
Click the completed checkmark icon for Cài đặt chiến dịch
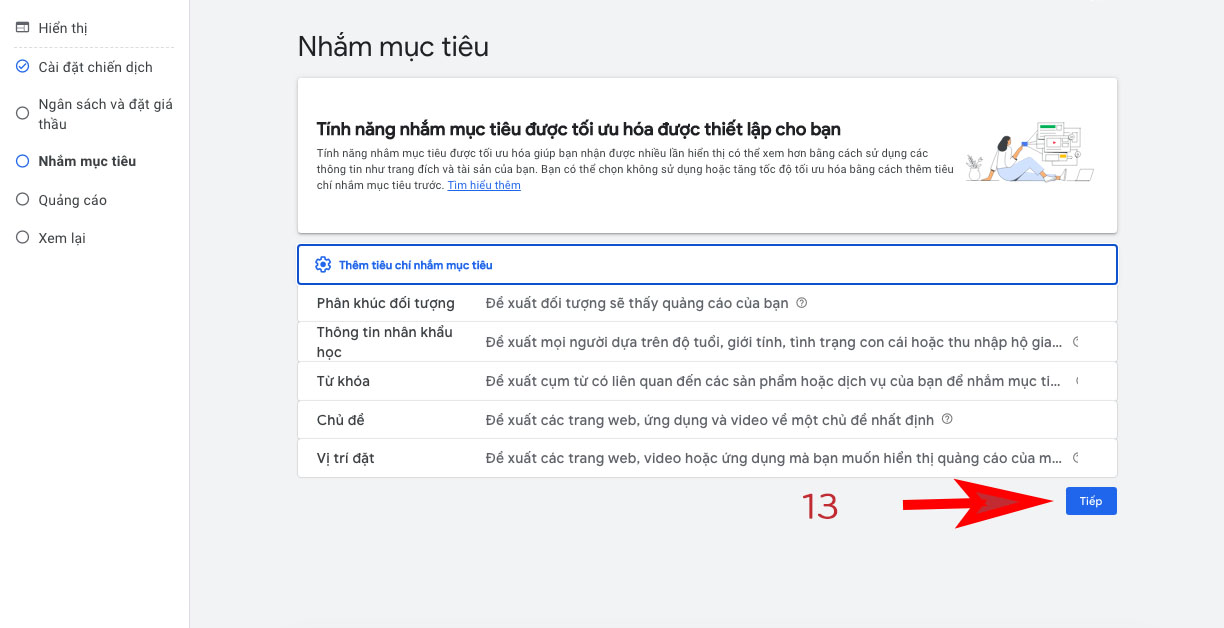(x=22, y=67)
